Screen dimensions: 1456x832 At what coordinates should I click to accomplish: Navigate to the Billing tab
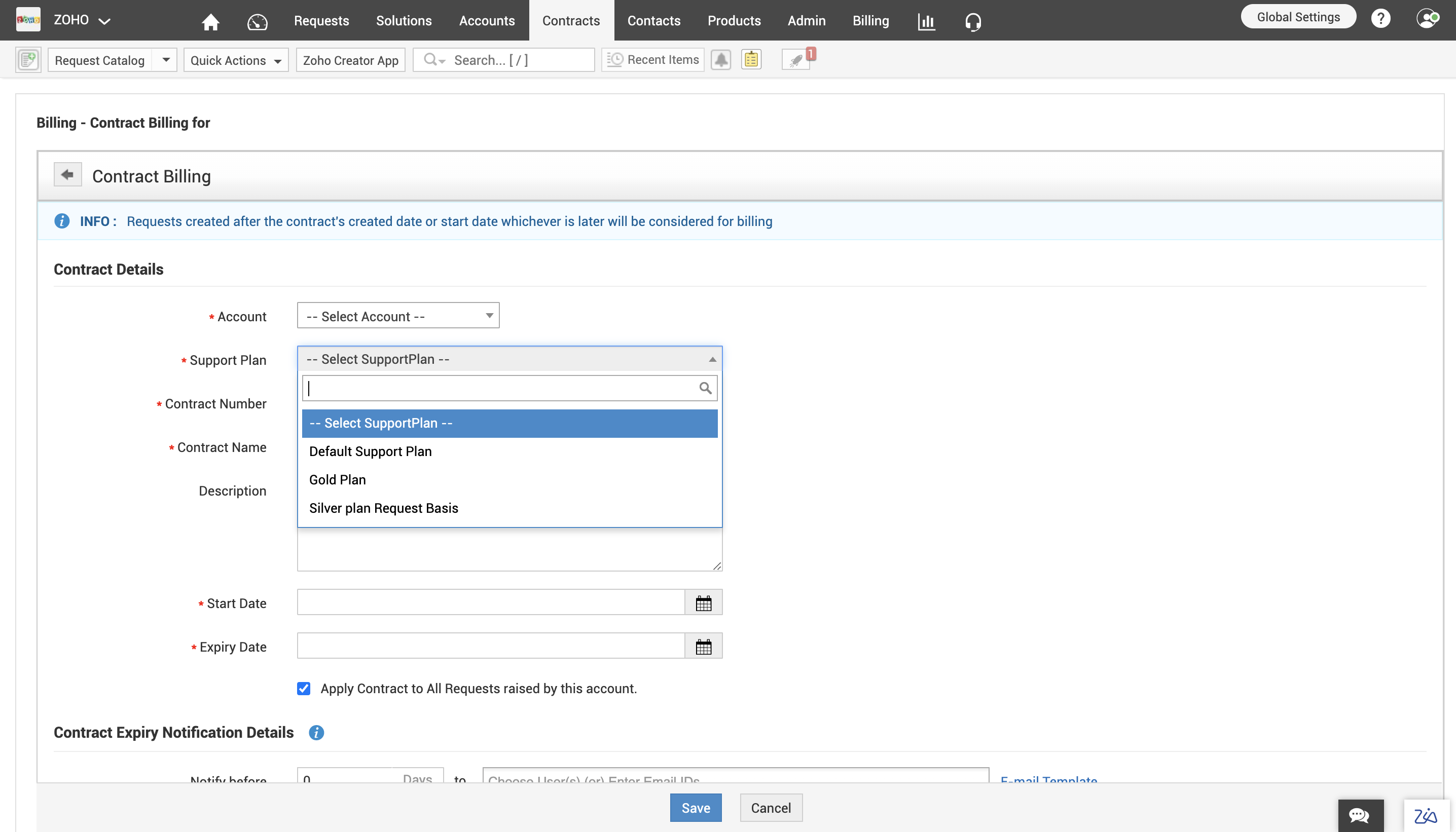pos(869,19)
